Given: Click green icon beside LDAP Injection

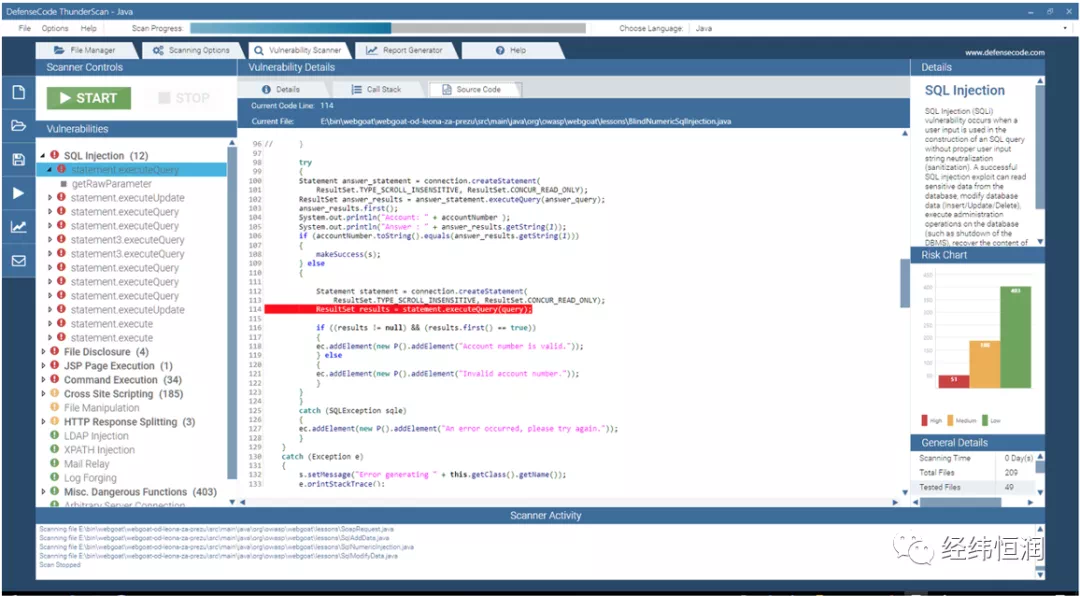Looking at the screenshot, I should (54, 435).
